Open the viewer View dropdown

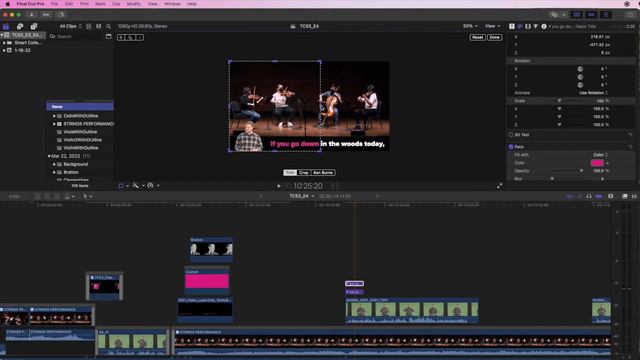coord(492,26)
